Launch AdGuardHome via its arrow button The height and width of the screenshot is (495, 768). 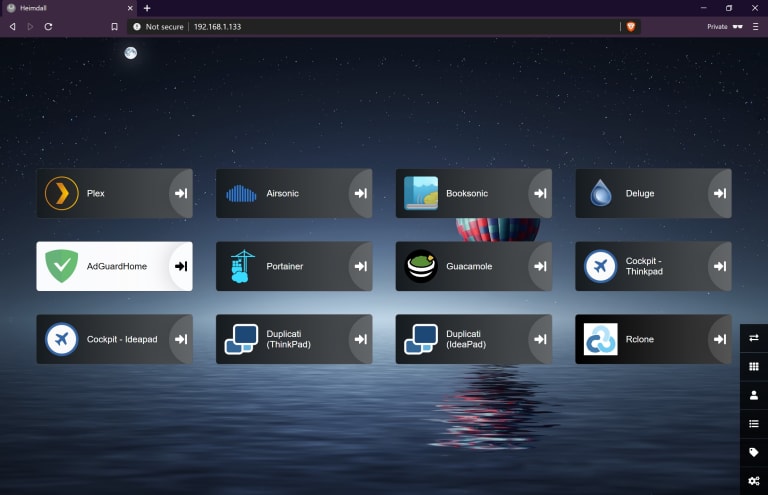pos(181,266)
